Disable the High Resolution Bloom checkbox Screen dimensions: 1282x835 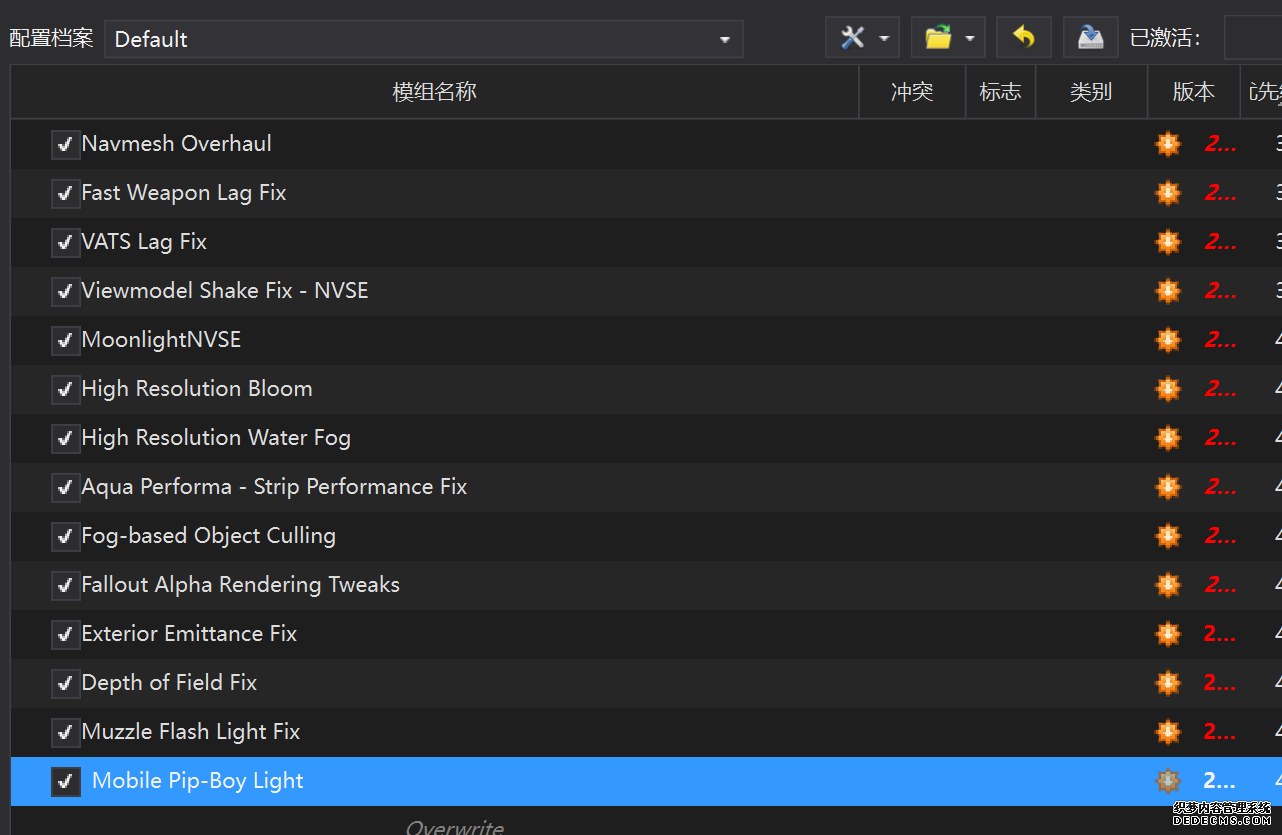point(66,390)
